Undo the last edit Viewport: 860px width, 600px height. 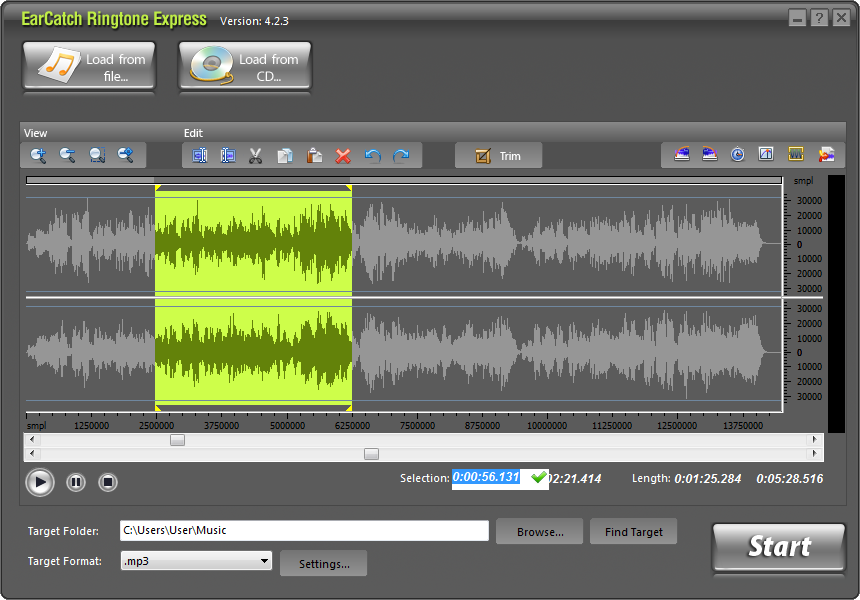tap(372, 156)
